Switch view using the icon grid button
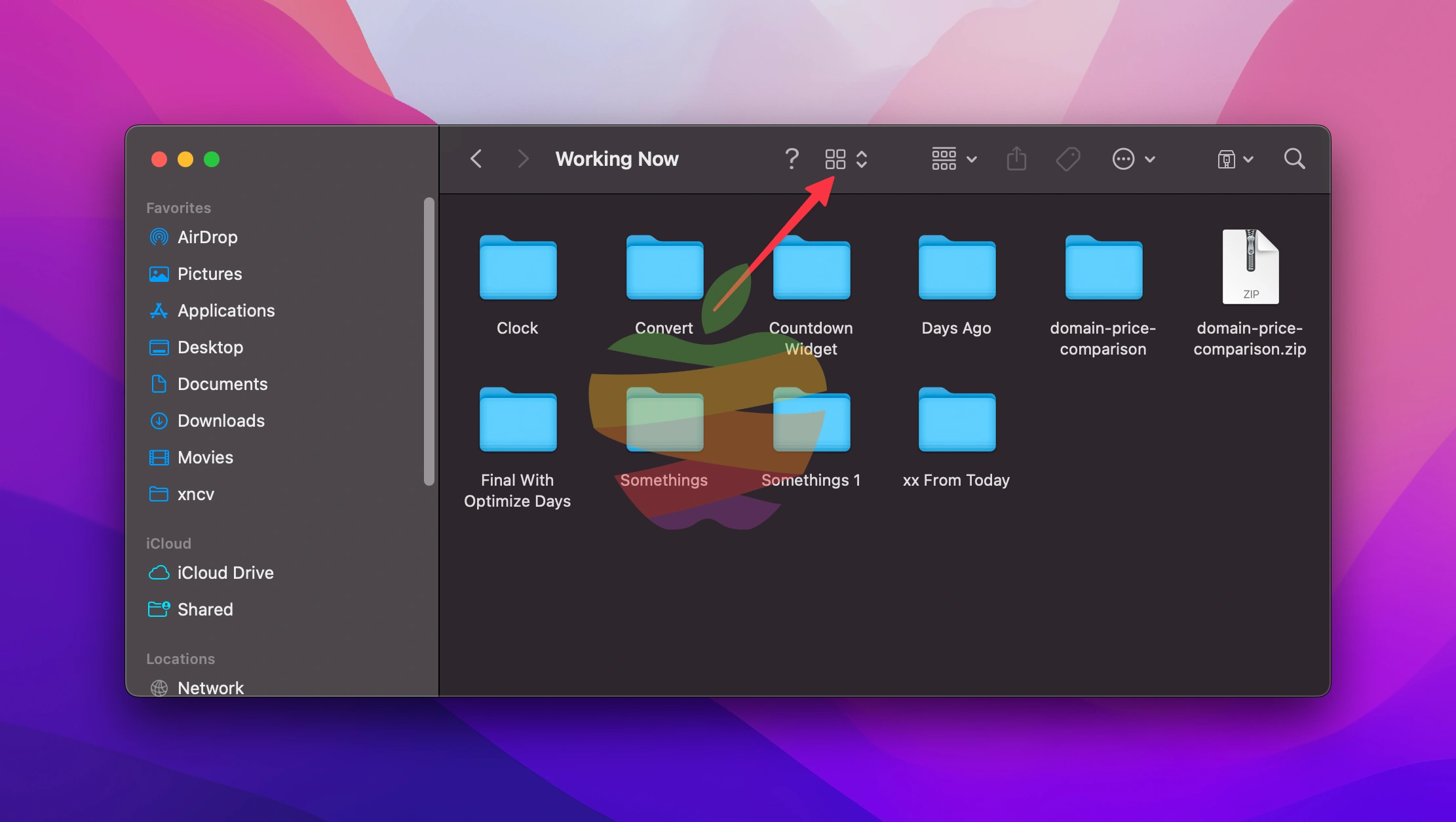Image resolution: width=1456 pixels, height=822 pixels. 835,159
